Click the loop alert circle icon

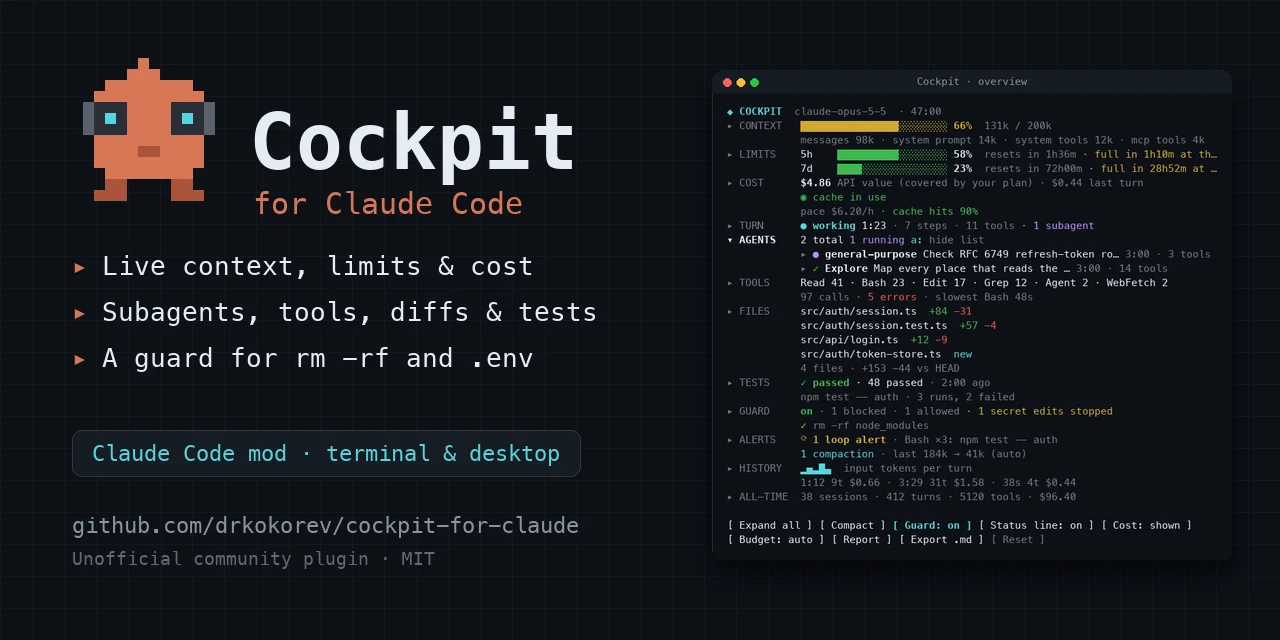(x=804, y=439)
